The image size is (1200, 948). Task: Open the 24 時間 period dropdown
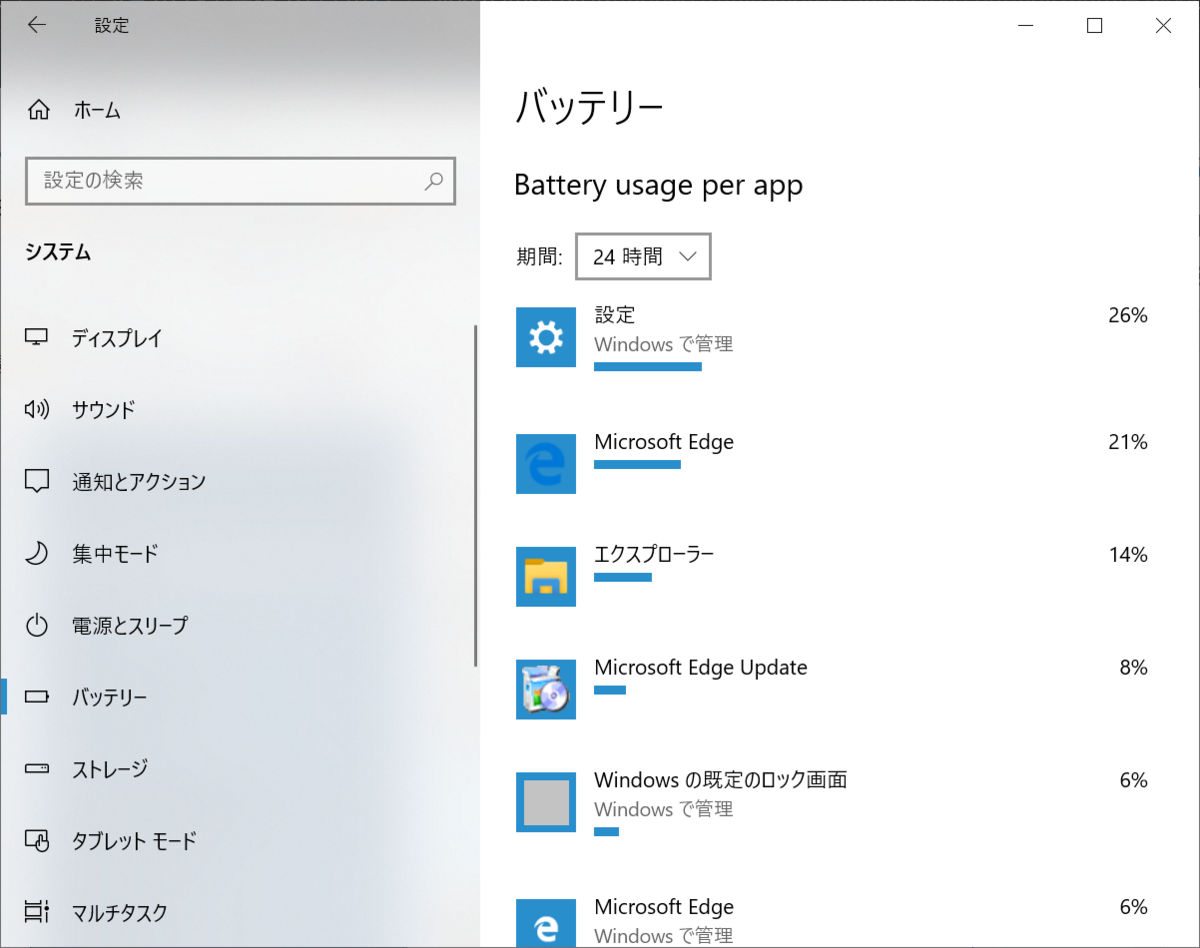pos(643,257)
